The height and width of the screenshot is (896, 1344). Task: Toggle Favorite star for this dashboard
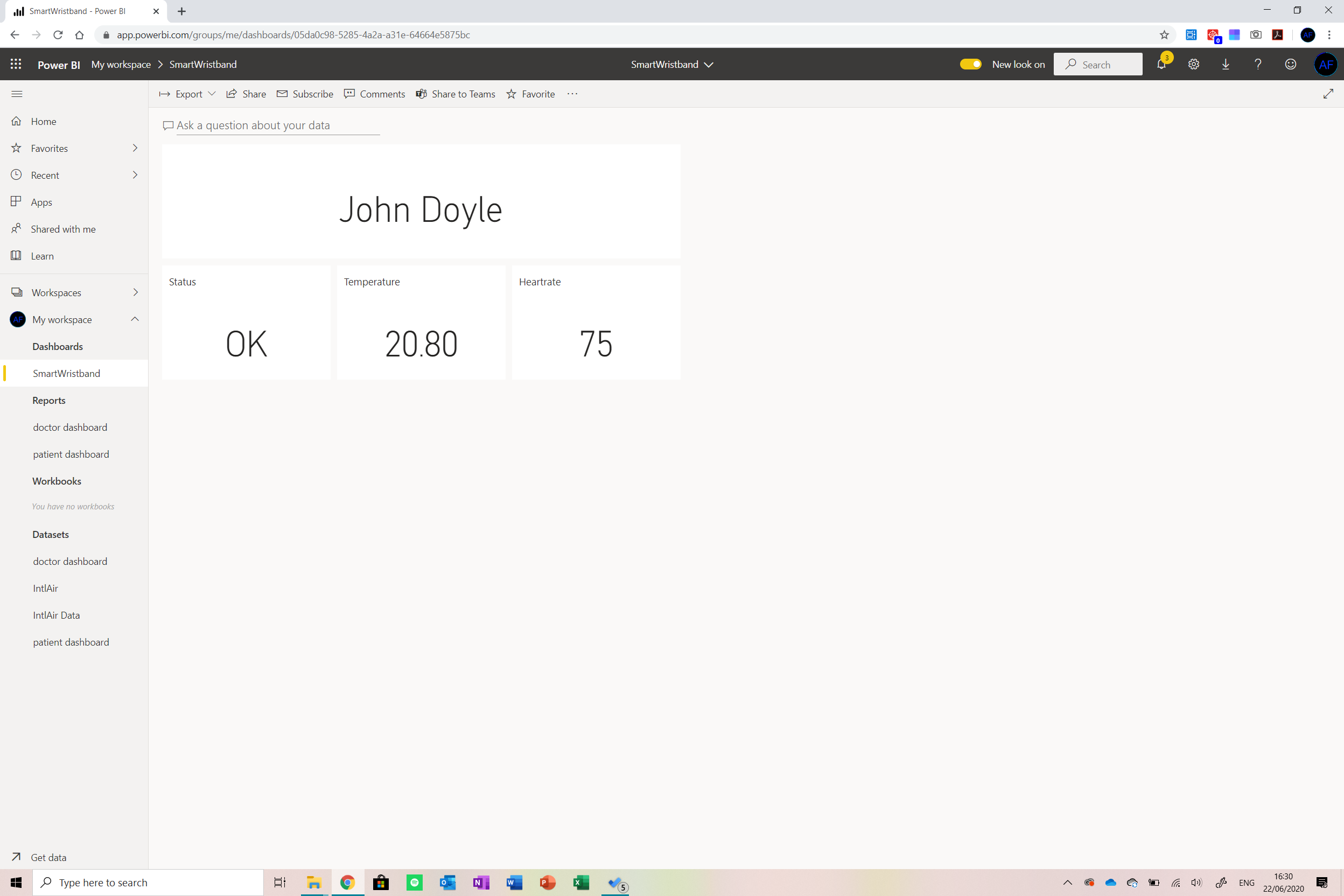pos(530,94)
